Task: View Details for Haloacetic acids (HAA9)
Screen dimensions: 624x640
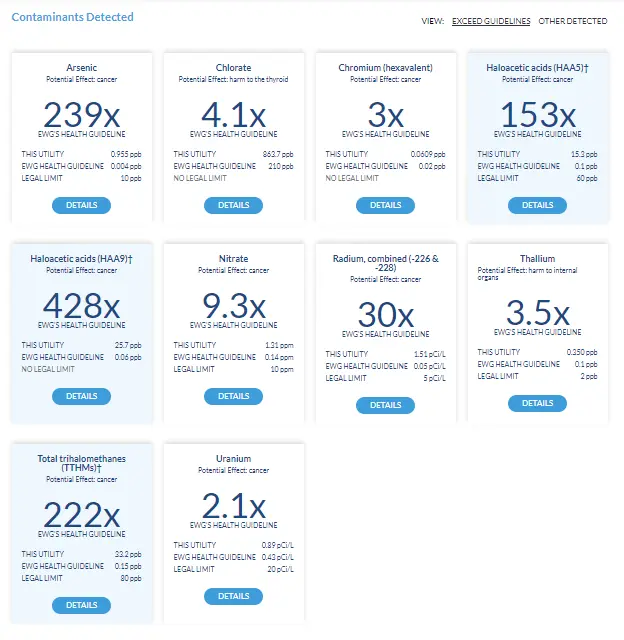Action: 81,396
